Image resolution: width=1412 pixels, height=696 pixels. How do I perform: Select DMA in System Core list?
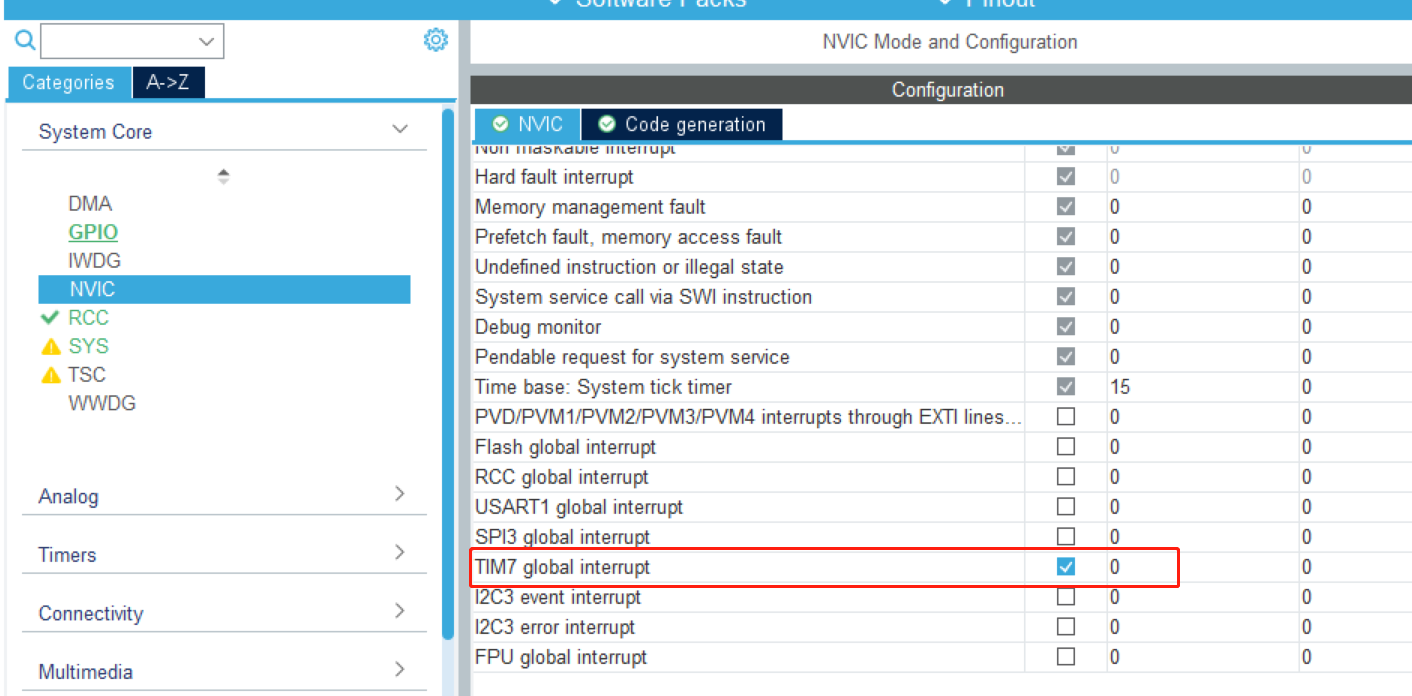click(90, 204)
